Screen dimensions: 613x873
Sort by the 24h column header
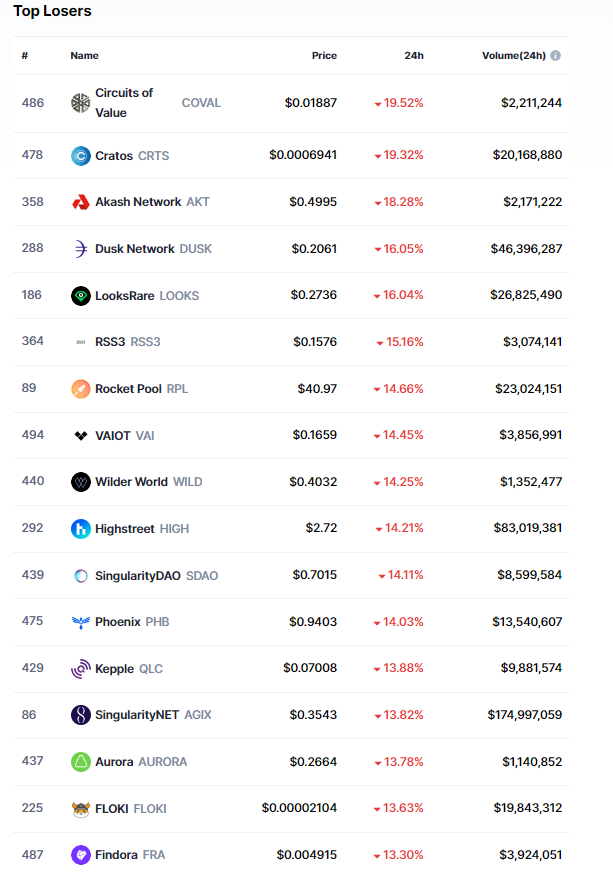pyautogui.click(x=414, y=56)
